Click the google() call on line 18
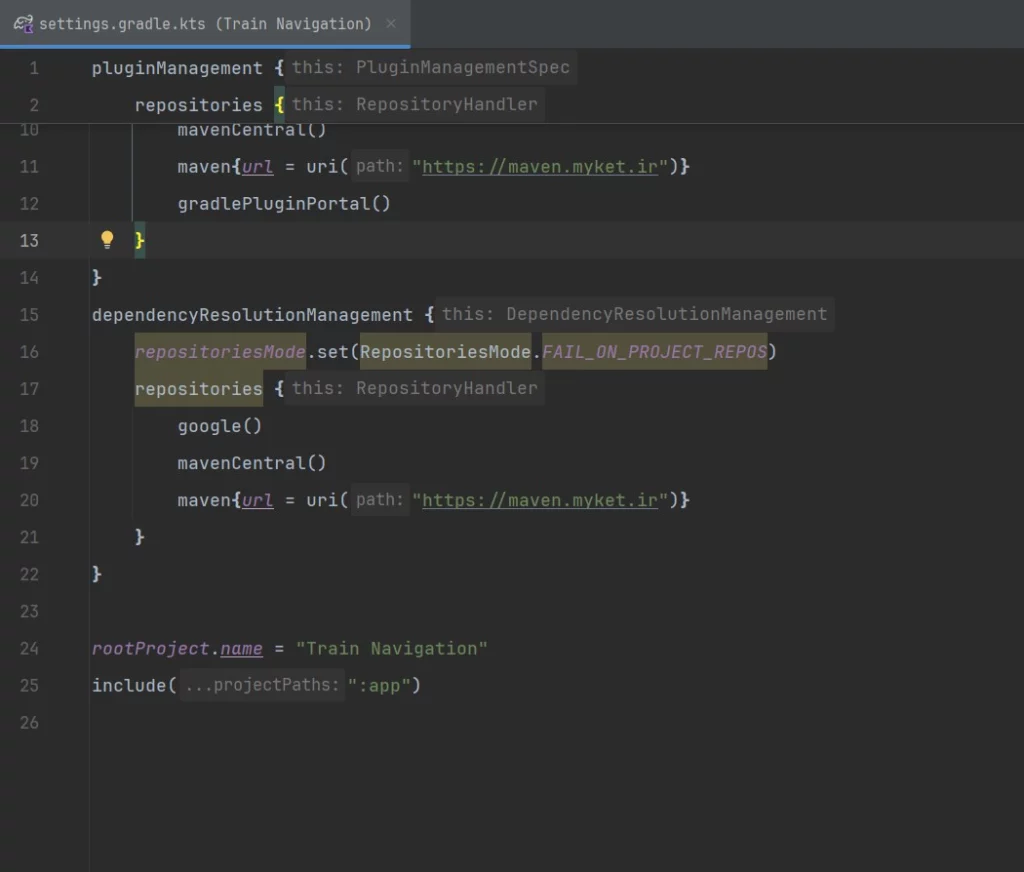The height and width of the screenshot is (872, 1024). coord(220,426)
